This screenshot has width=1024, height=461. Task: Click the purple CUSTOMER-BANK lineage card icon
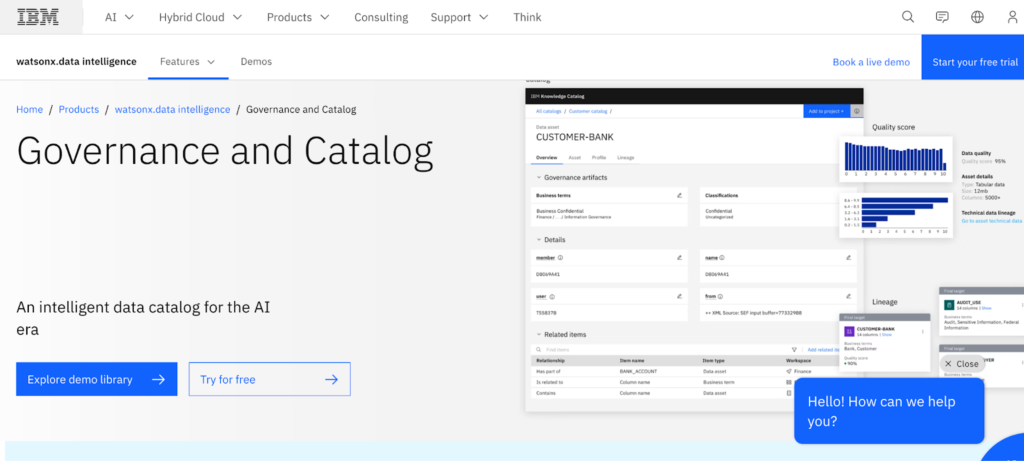tap(850, 331)
